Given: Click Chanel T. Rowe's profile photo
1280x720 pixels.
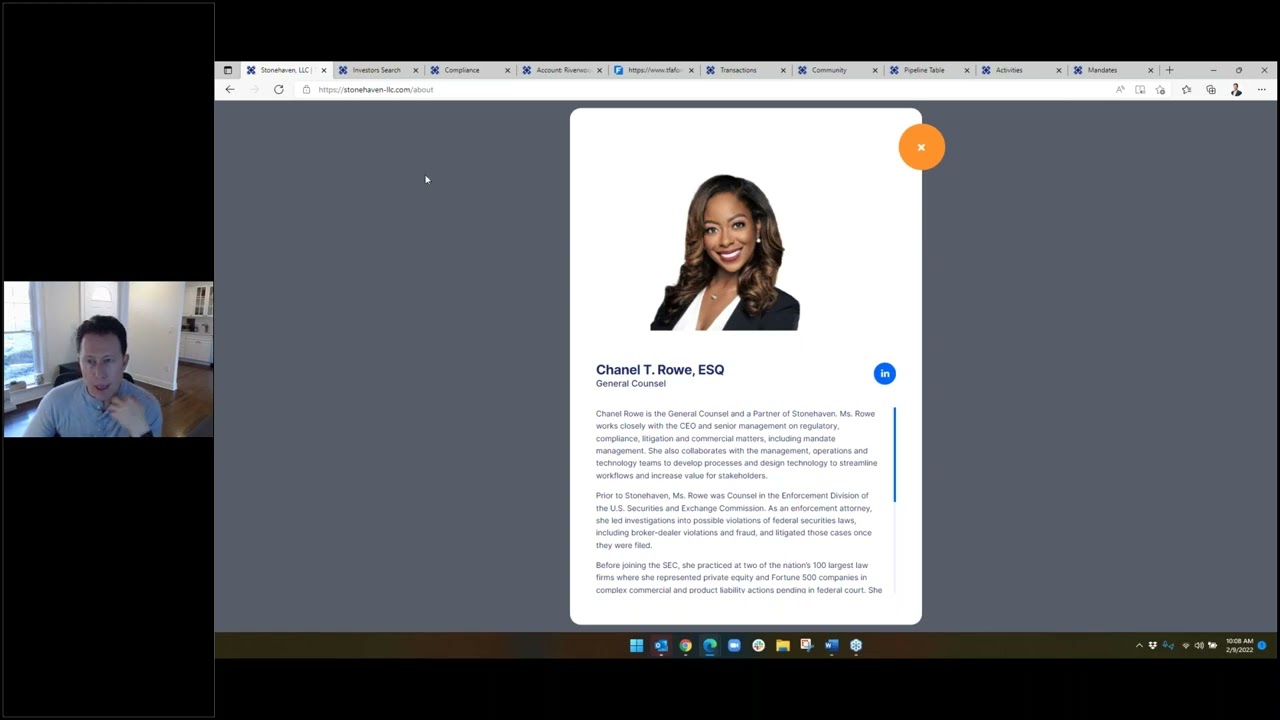Looking at the screenshot, I should tap(725, 252).
